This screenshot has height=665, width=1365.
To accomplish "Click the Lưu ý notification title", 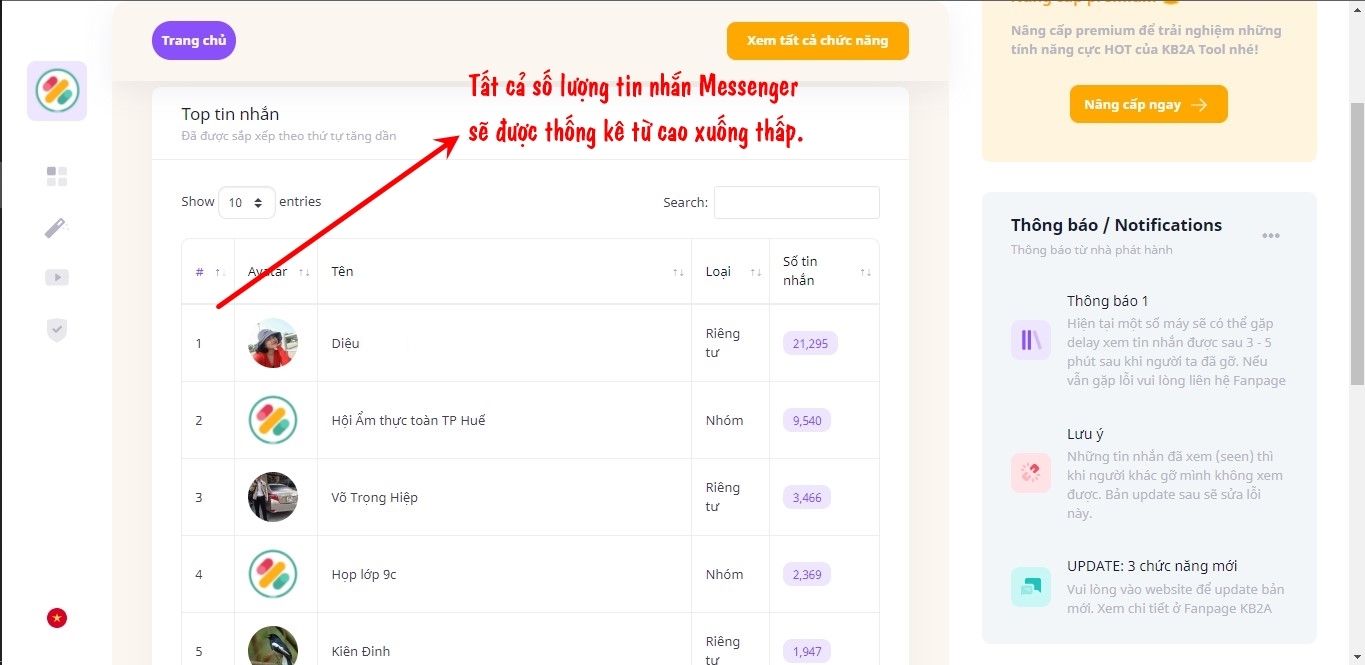I will 1085,434.
